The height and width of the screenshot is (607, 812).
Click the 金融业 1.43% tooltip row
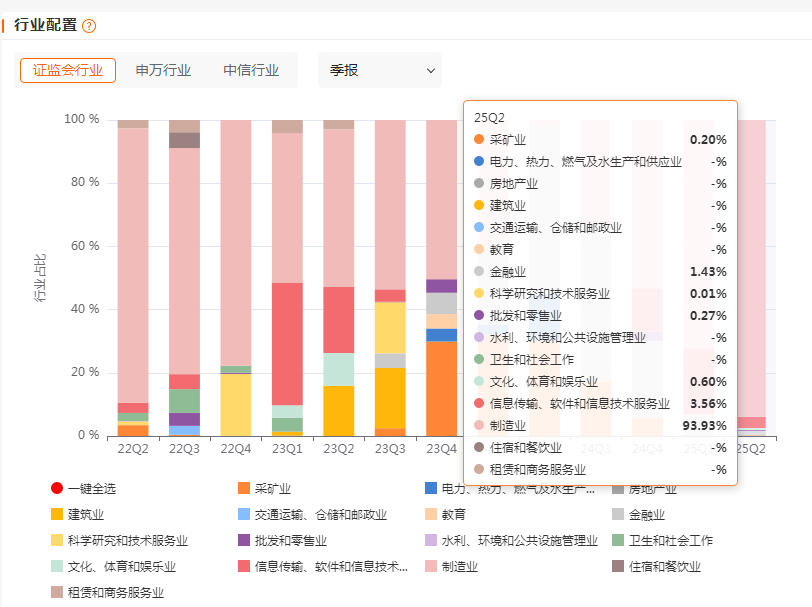point(600,271)
